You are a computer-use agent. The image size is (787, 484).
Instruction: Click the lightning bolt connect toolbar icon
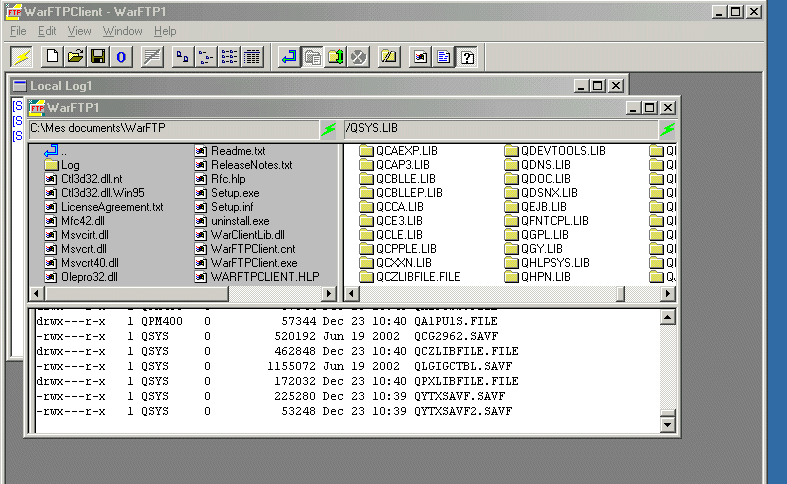click(22, 57)
